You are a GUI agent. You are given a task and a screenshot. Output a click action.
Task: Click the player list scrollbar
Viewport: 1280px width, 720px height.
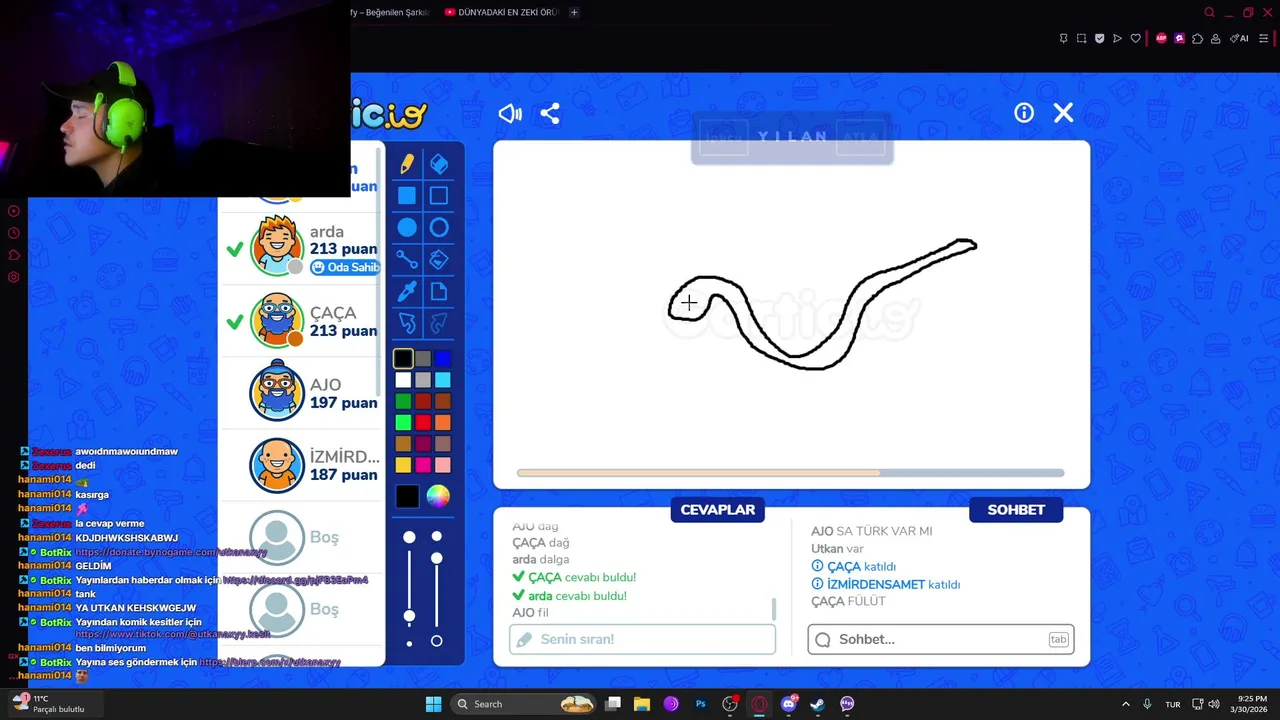[380, 270]
